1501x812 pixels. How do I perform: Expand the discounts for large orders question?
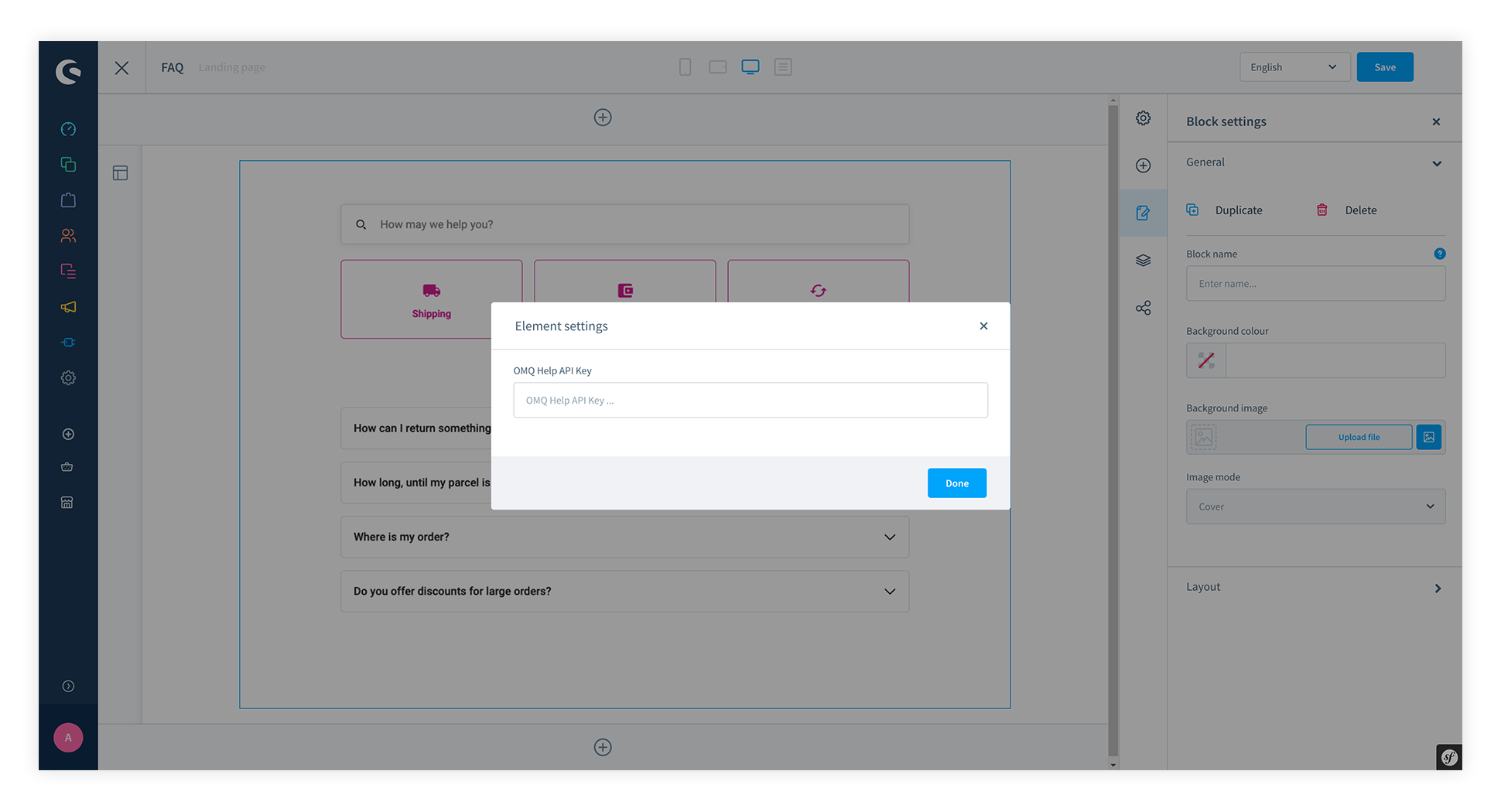(x=625, y=591)
